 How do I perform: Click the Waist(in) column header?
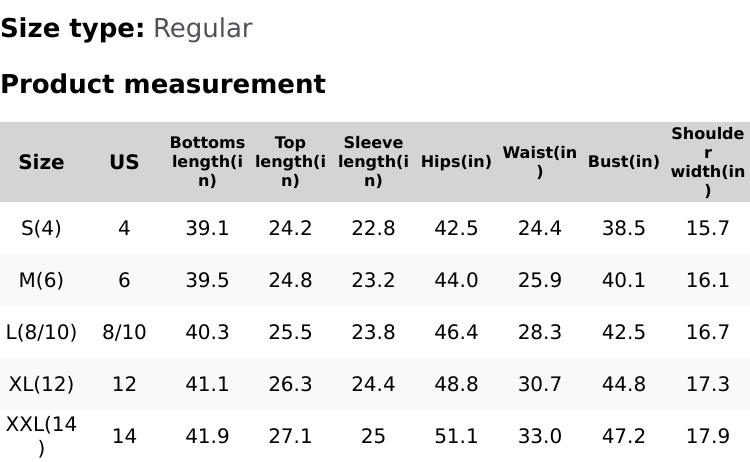[x=540, y=162]
